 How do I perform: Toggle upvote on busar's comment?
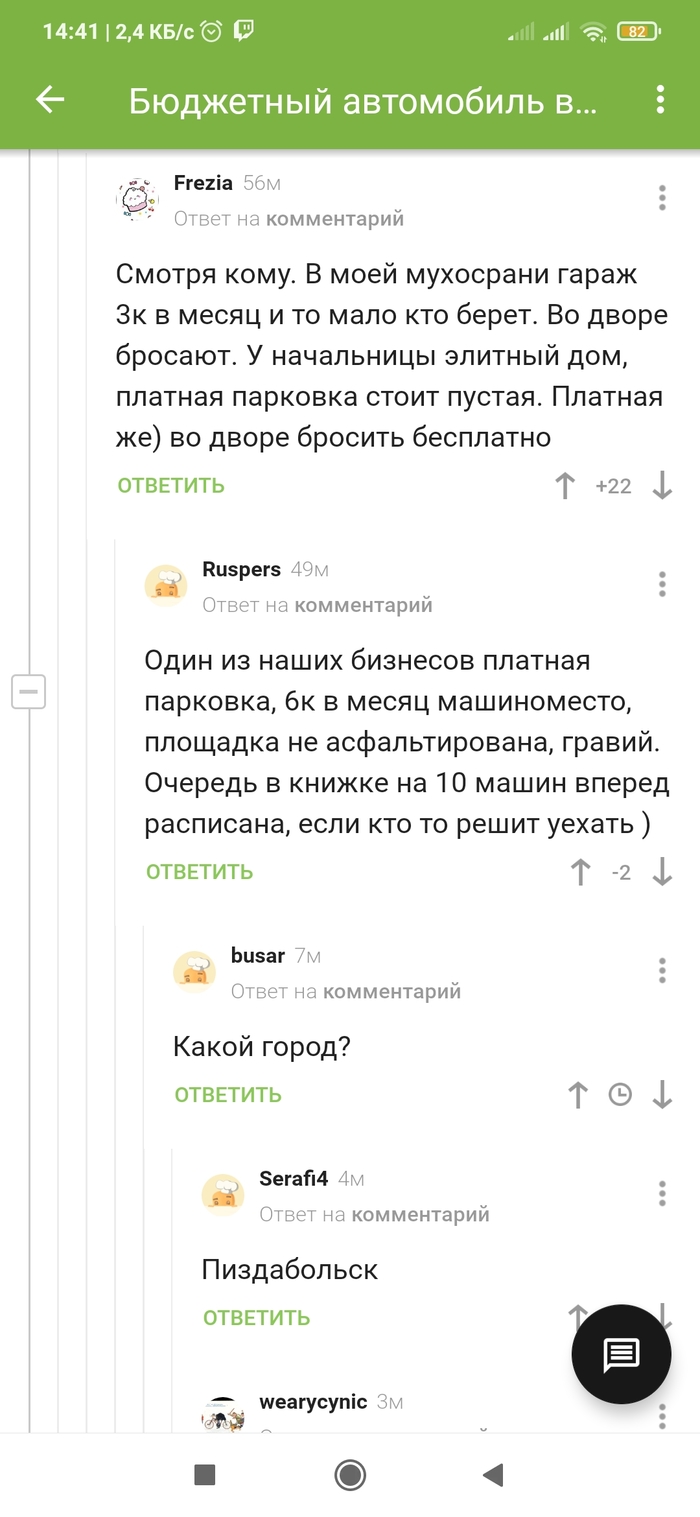click(577, 1095)
